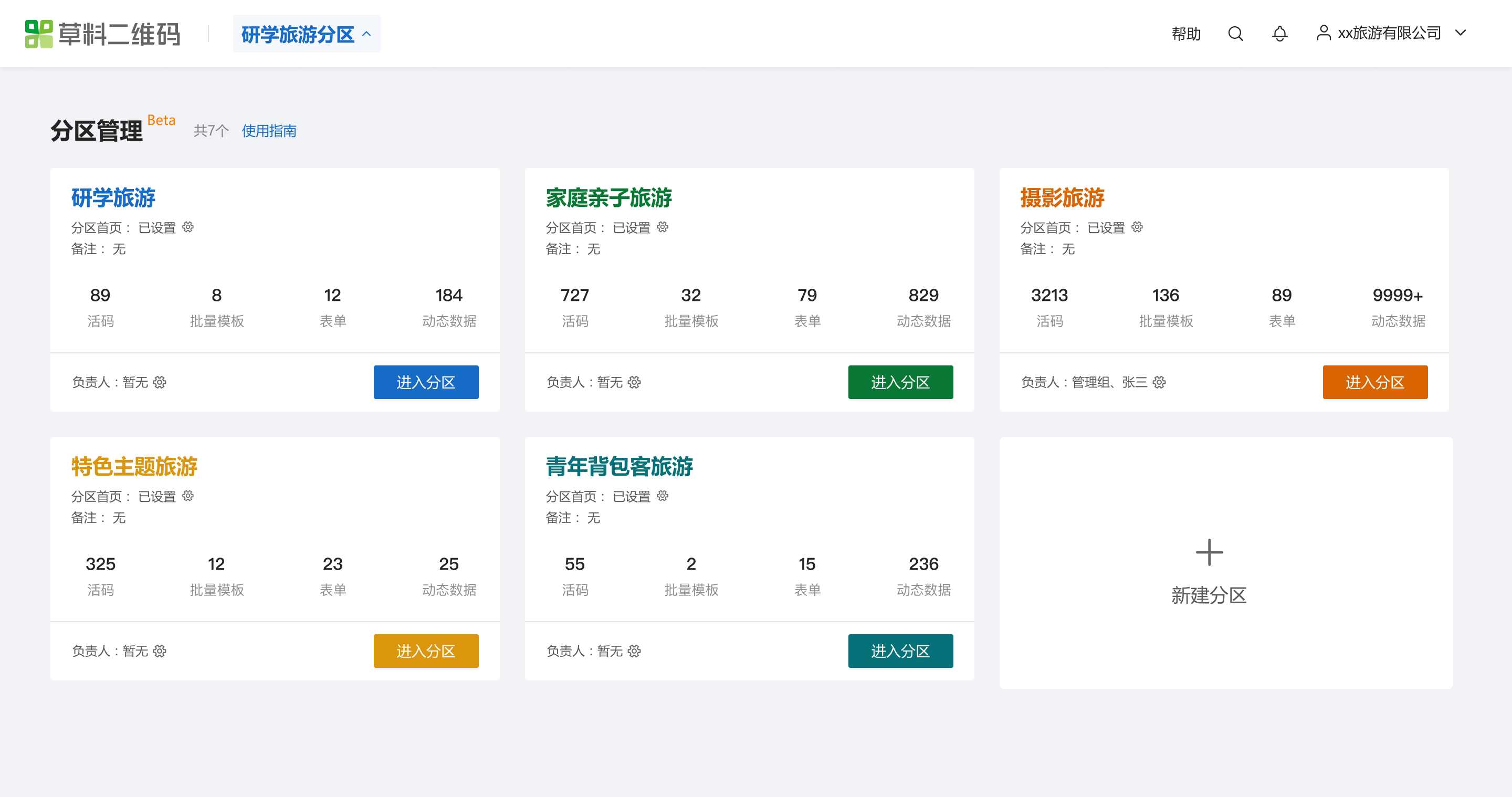1512x797 pixels.
Task: Expand the 研学旅游分区 switcher dropdown
Action: pos(307,34)
